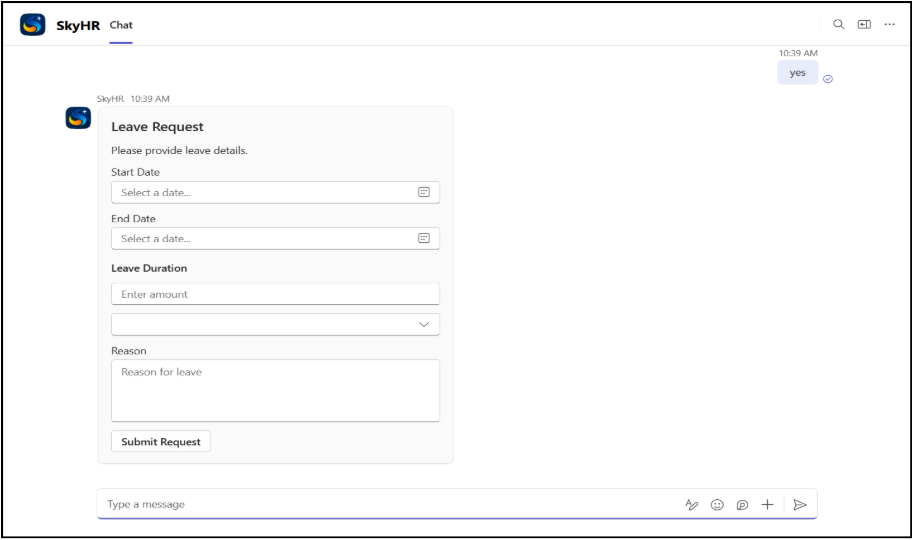Click the Enter amount duration field
This screenshot has width=912, height=540.
[275, 294]
